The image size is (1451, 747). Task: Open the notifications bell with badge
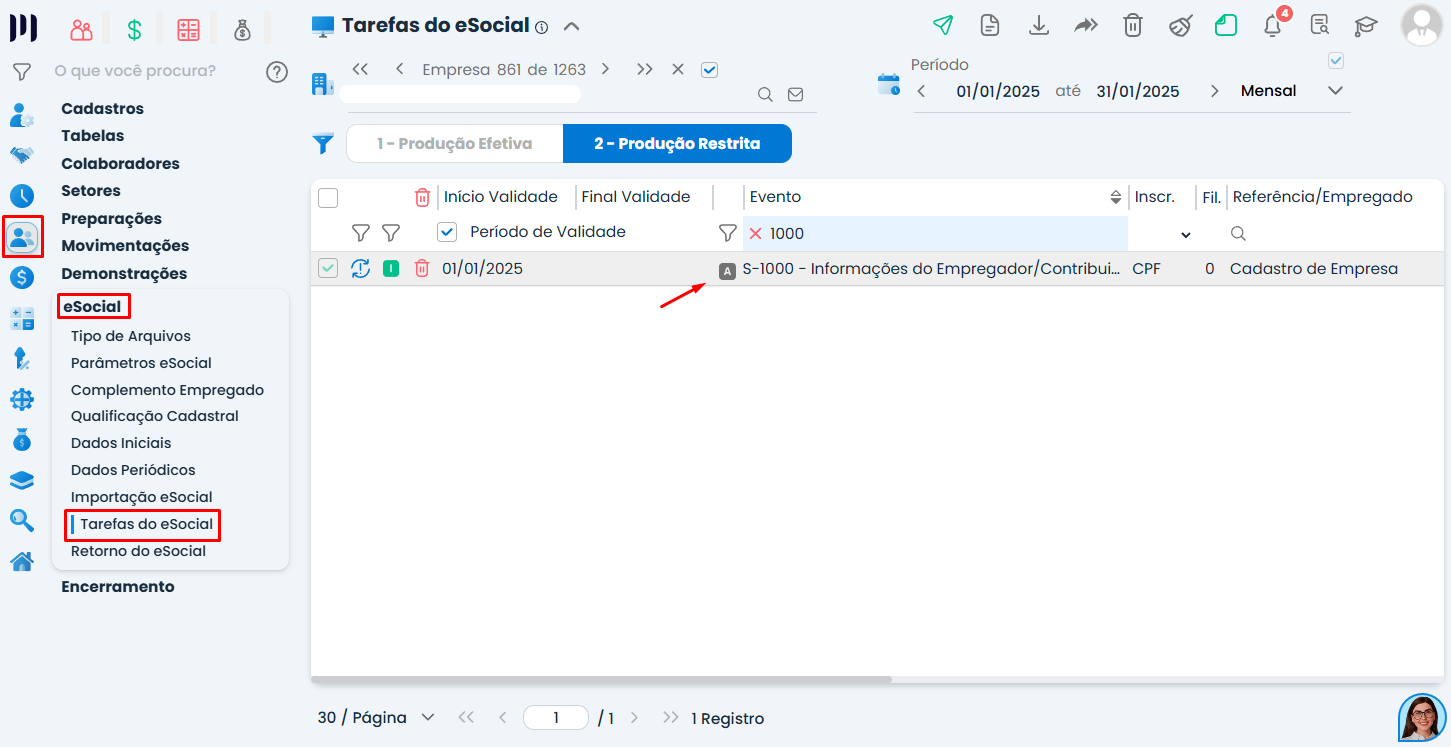coord(1274,23)
